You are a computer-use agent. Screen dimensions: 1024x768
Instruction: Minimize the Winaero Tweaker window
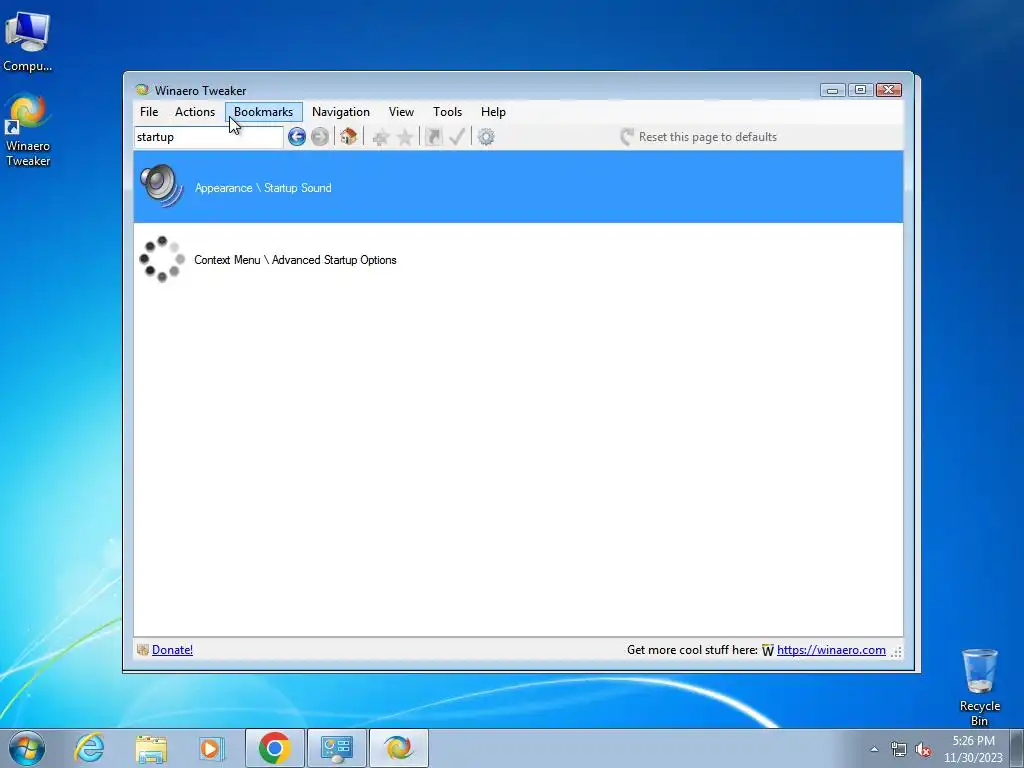[833, 90]
